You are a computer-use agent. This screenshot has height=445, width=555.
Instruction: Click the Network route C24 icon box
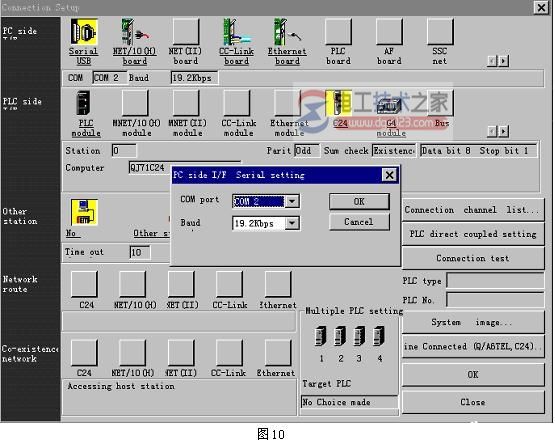84,284
